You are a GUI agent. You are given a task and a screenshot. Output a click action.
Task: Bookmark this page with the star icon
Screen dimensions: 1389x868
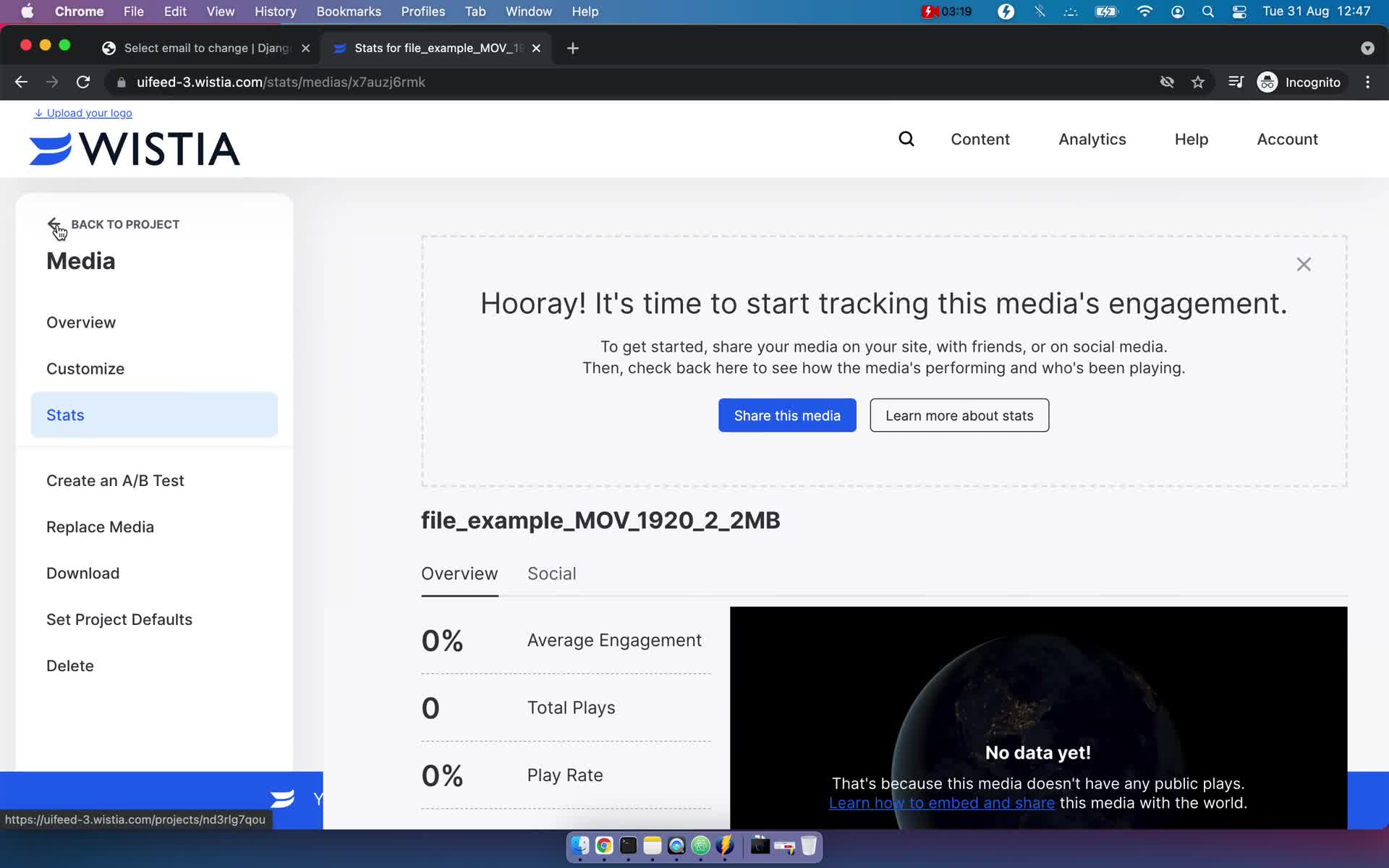tap(1198, 82)
